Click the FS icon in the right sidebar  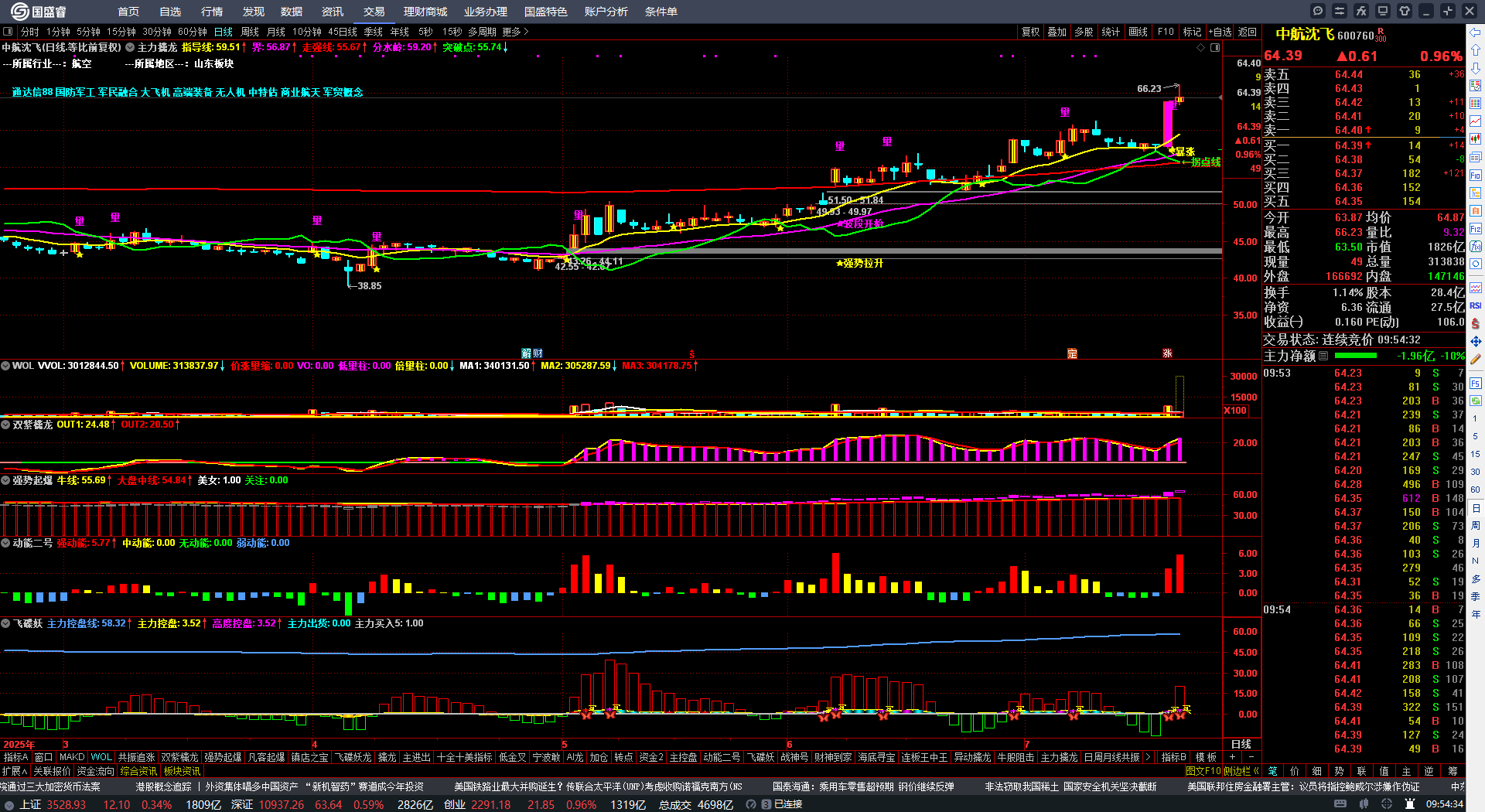(1476, 383)
